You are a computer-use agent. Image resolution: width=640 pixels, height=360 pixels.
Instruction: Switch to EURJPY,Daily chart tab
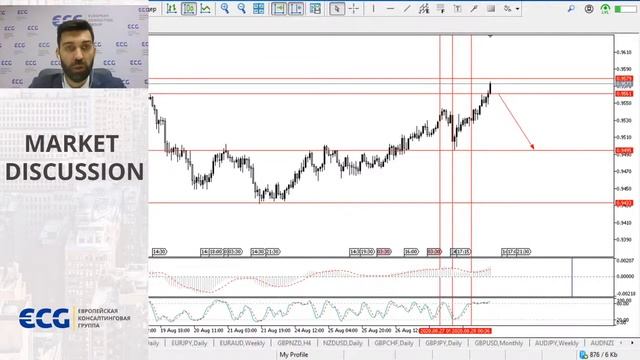(x=189, y=343)
